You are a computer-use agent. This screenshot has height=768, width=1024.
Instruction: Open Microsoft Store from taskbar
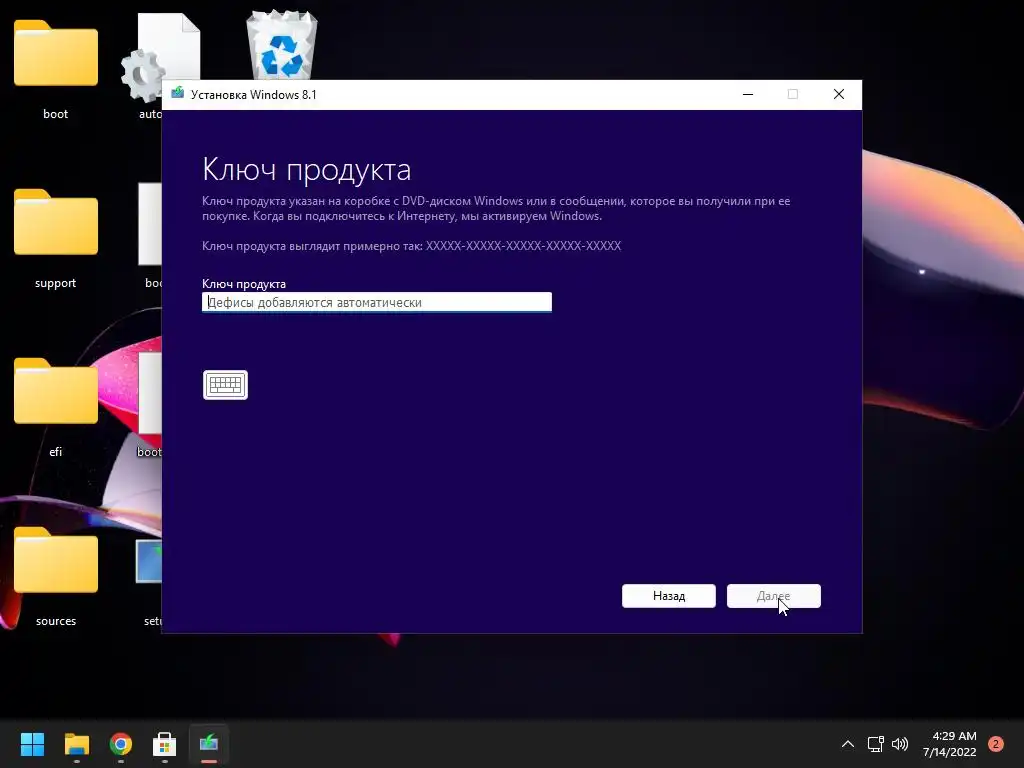[x=165, y=744]
